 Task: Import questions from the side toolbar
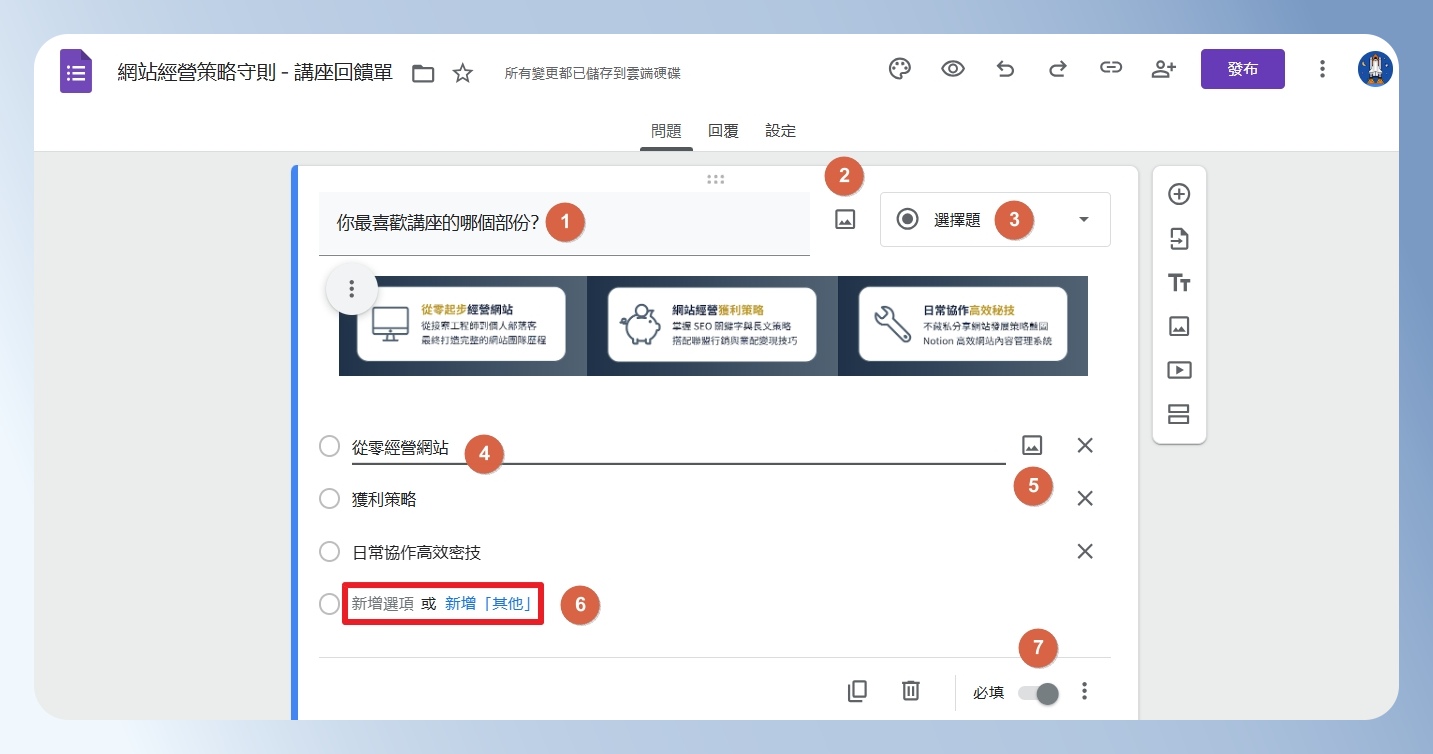[x=1179, y=238]
